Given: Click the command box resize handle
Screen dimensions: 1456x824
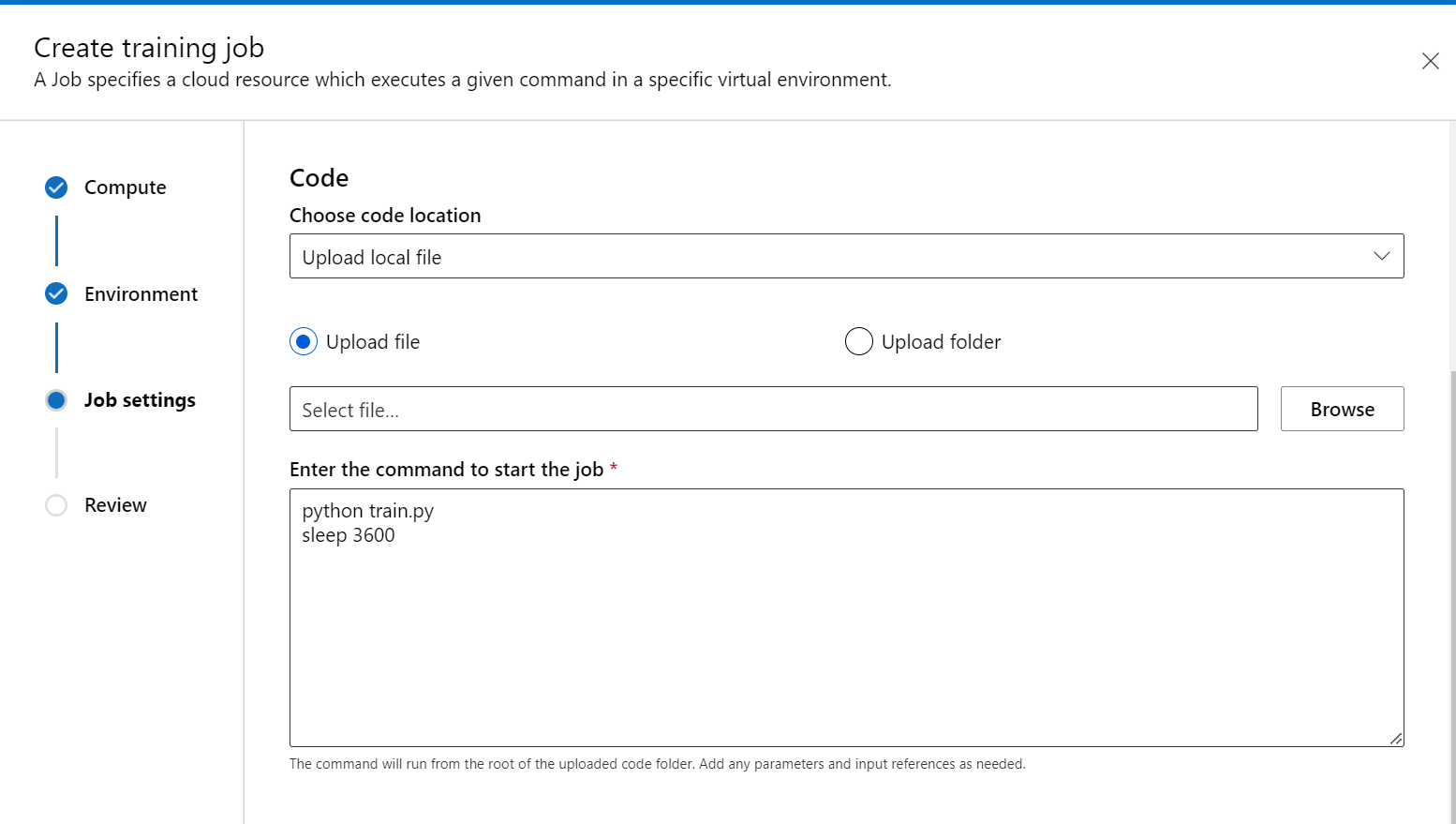Looking at the screenshot, I should coord(1396,739).
